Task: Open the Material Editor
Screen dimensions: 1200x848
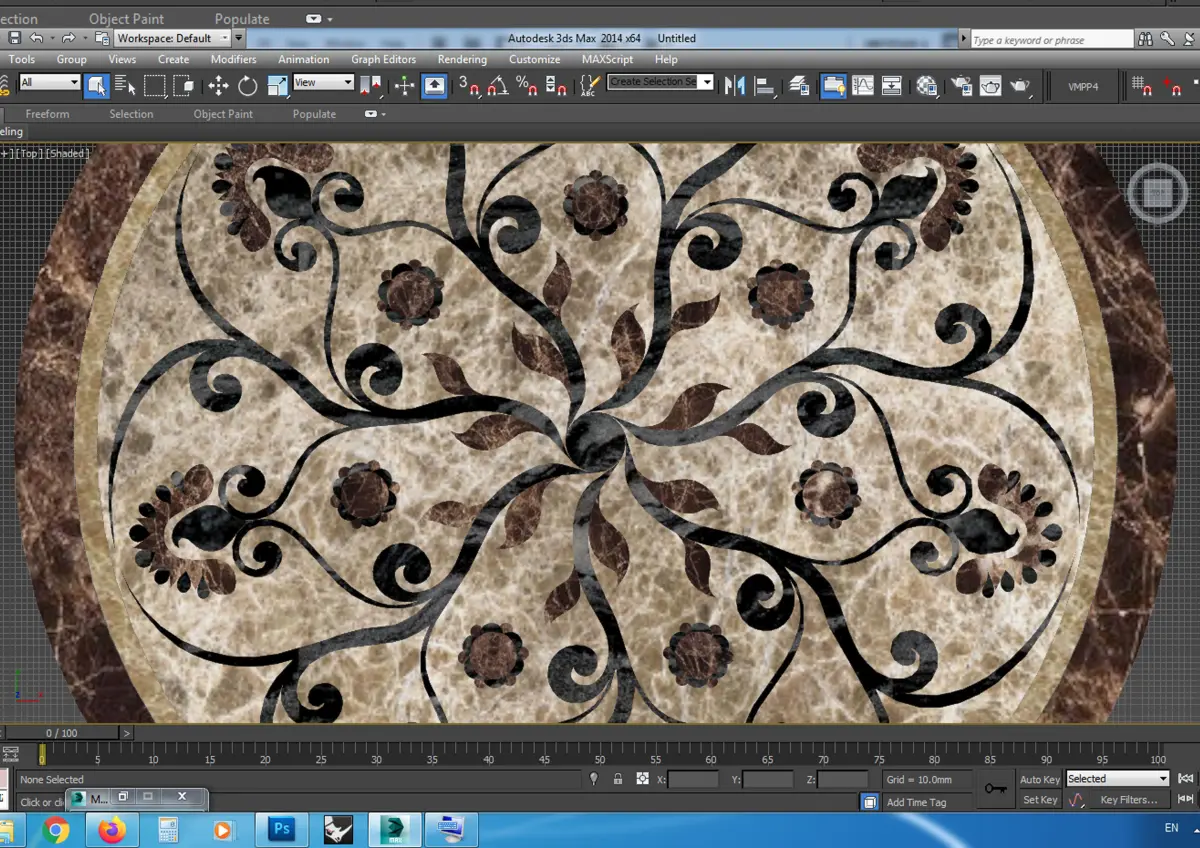Action: tap(927, 86)
